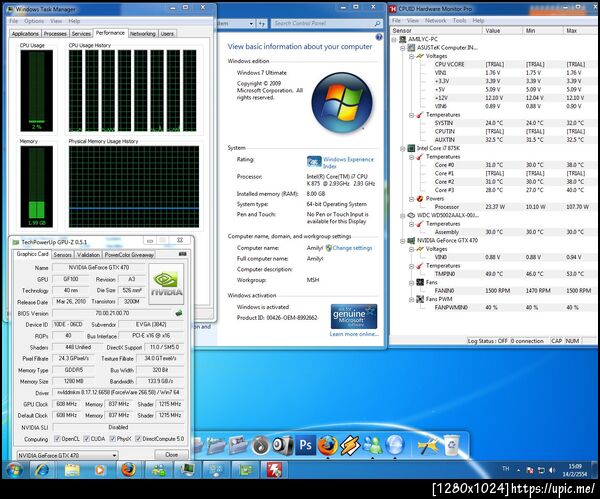Viewport: 600px width, 499px height.
Task: Collapse the AMILYC-PC root node
Action: (394, 39)
